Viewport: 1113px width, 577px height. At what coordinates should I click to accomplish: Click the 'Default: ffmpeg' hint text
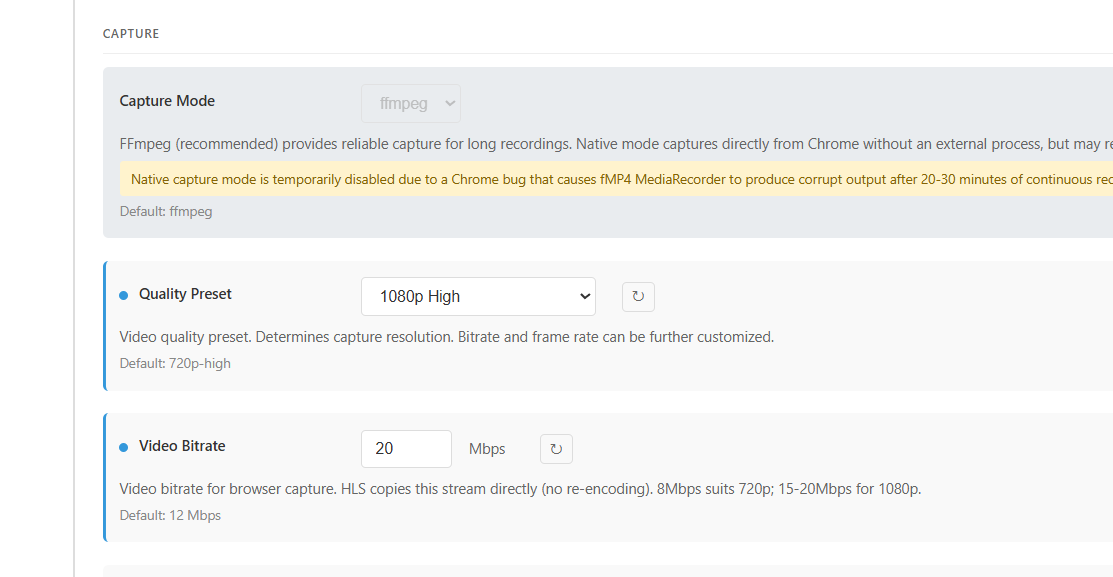coord(166,211)
